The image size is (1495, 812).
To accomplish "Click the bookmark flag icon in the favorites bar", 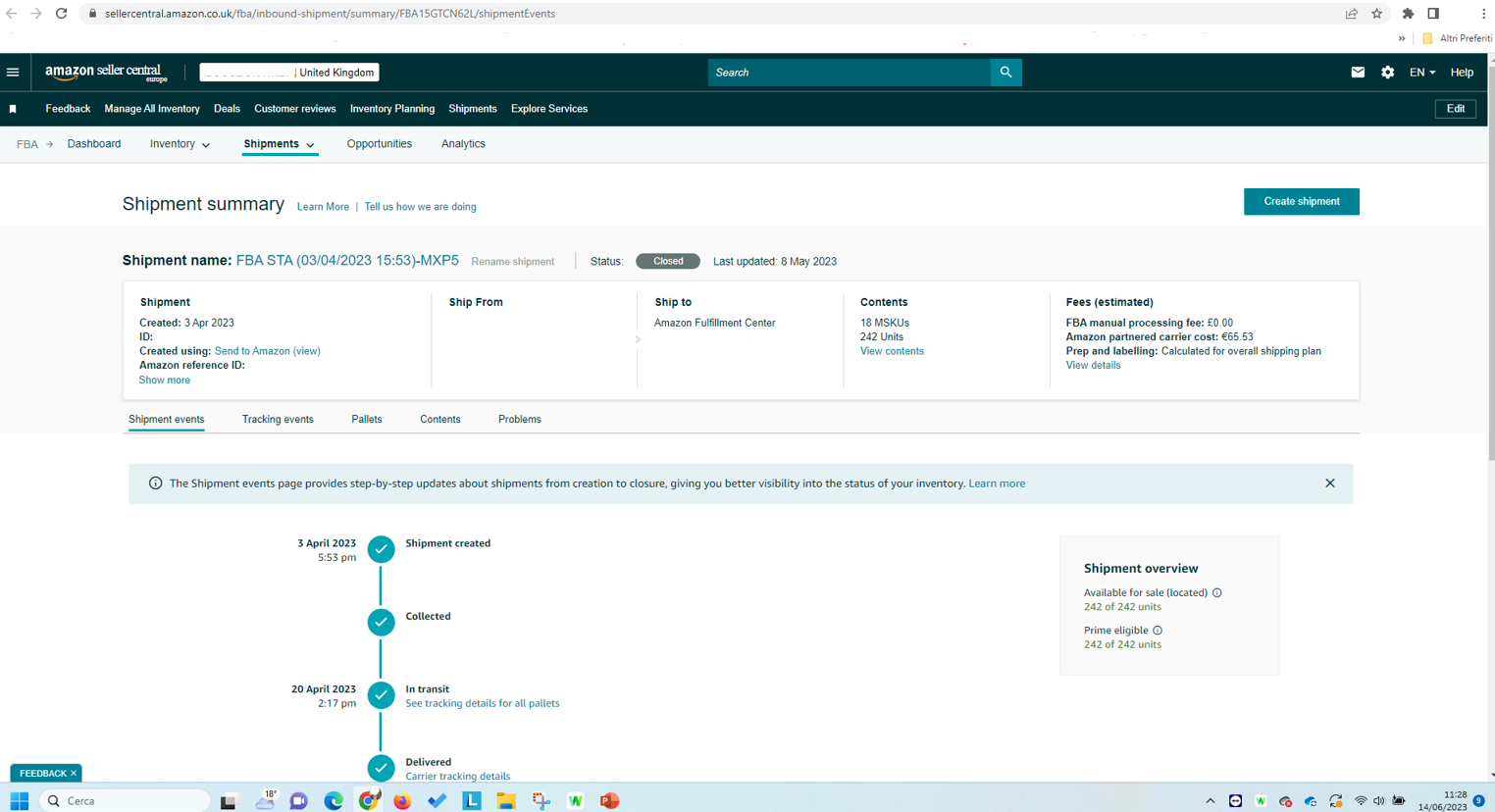I will pos(13,109).
